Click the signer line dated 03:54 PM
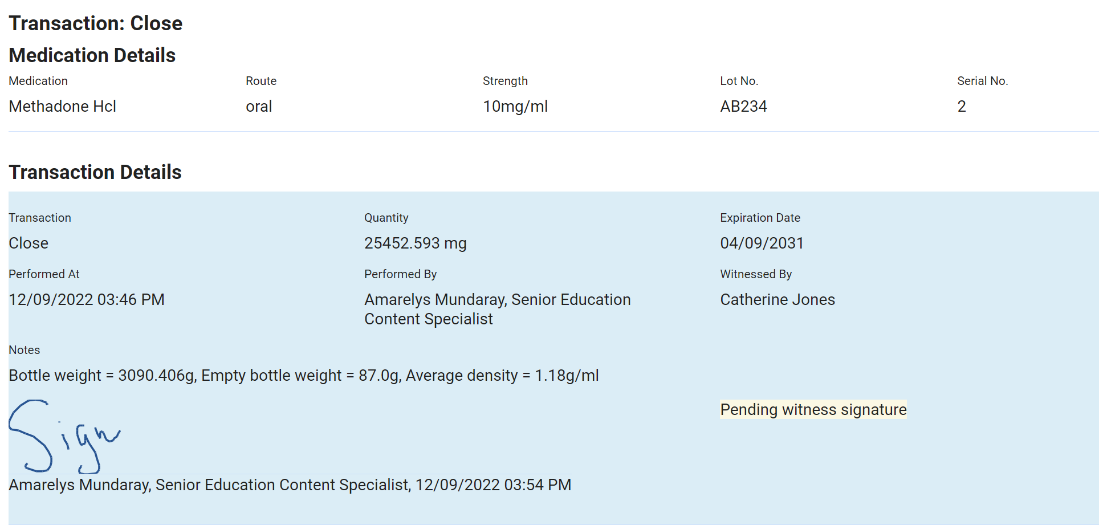 coord(290,485)
